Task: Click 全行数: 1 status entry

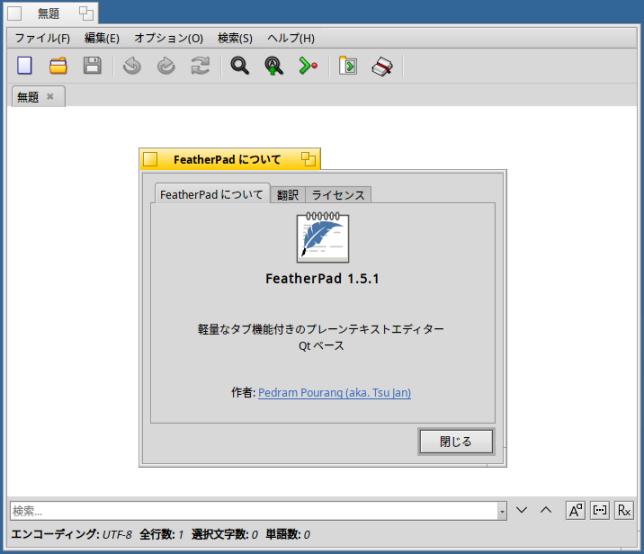Action: pyautogui.click(x=161, y=534)
